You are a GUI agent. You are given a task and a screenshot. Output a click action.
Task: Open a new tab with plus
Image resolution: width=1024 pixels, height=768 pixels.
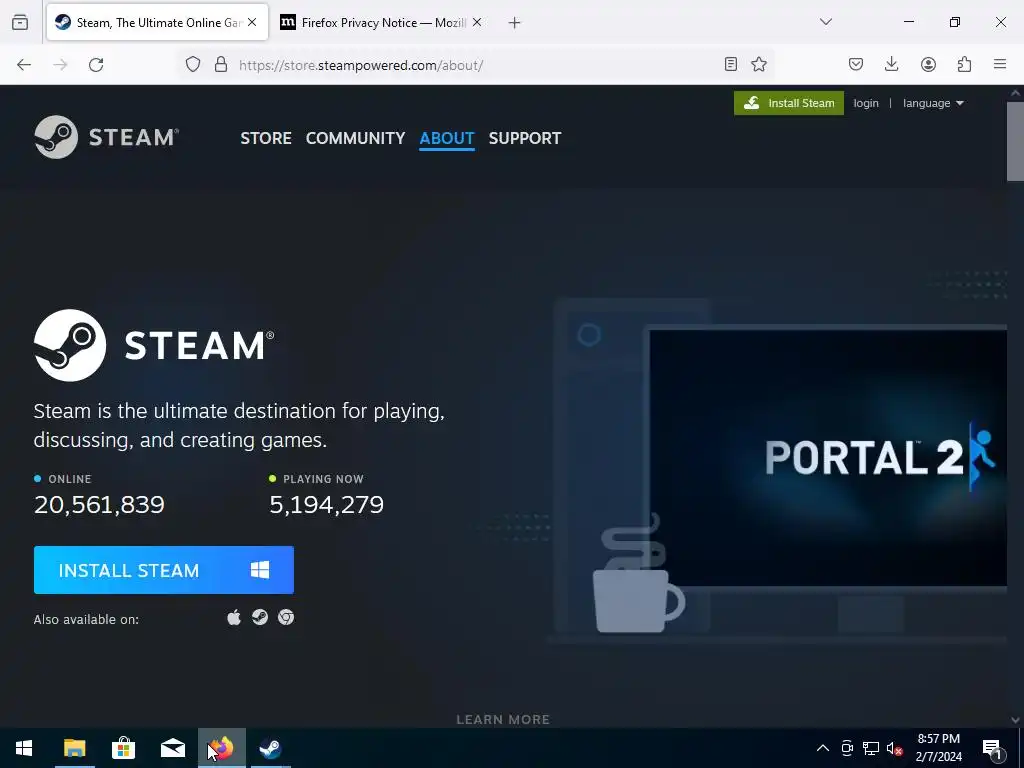click(515, 23)
